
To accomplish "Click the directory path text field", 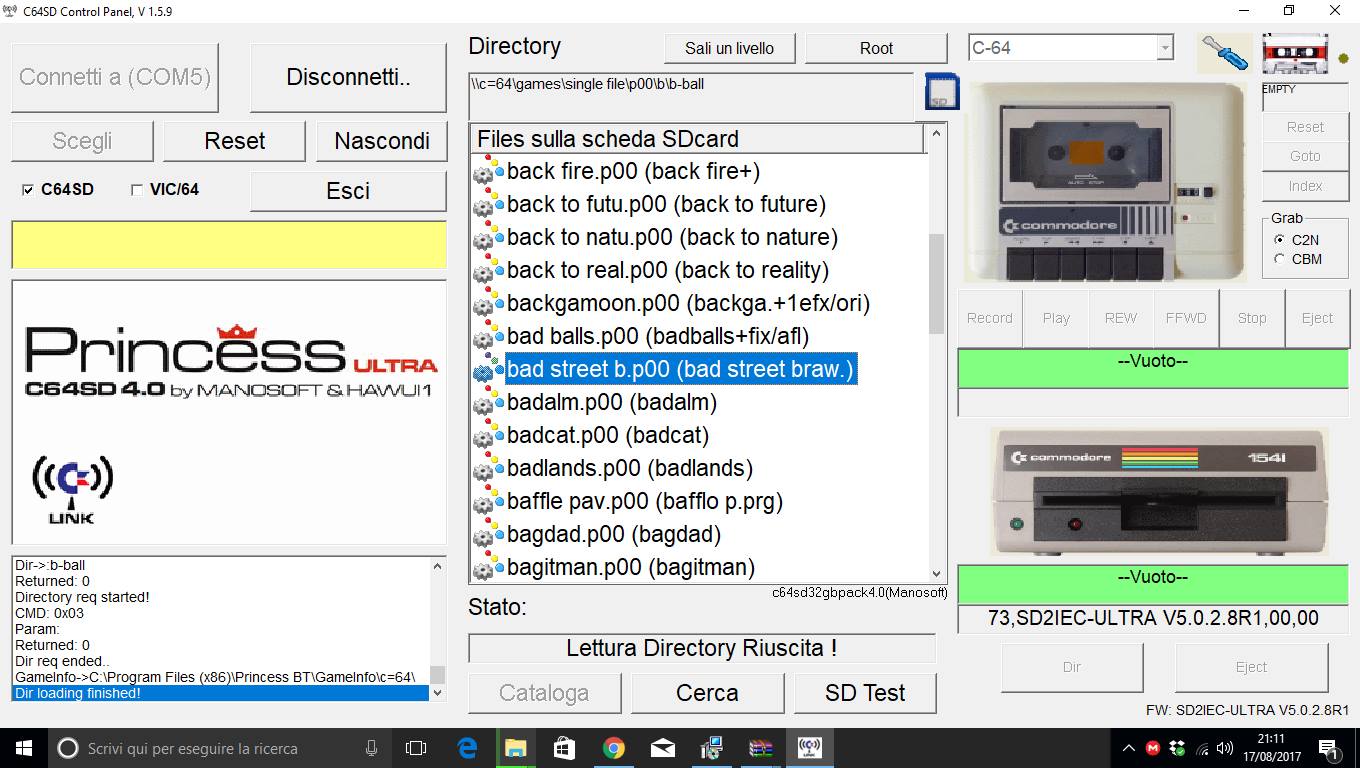I will tap(691, 96).
